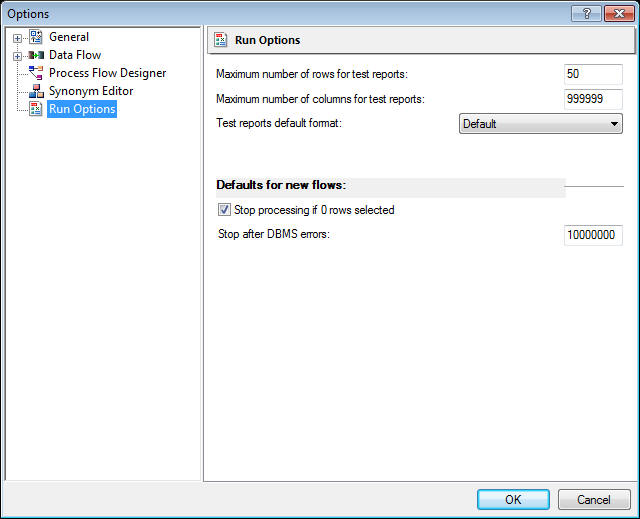Click the 'Test reports default format' label
The height and width of the screenshot is (519, 640).
pyautogui.click(x=279, y=123)
